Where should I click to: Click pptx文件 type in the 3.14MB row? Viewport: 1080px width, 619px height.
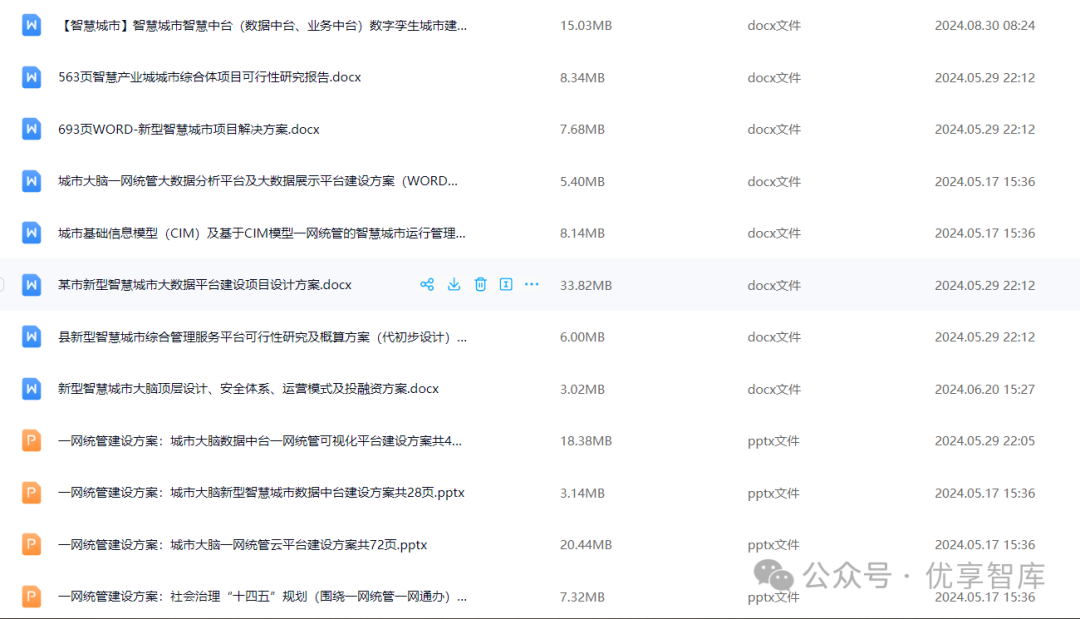(x=773, y=493)
